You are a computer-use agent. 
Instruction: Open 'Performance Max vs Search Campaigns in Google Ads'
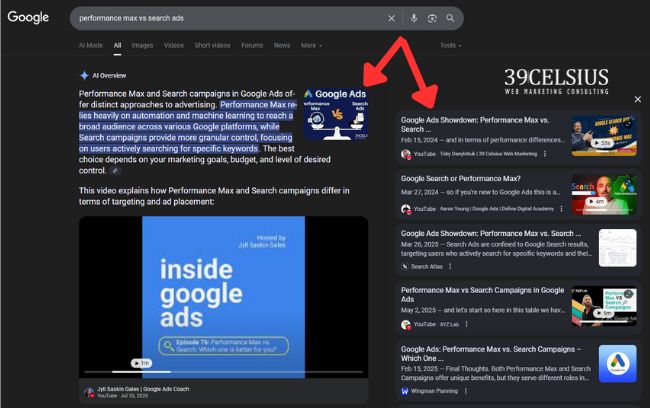point(483,295)
